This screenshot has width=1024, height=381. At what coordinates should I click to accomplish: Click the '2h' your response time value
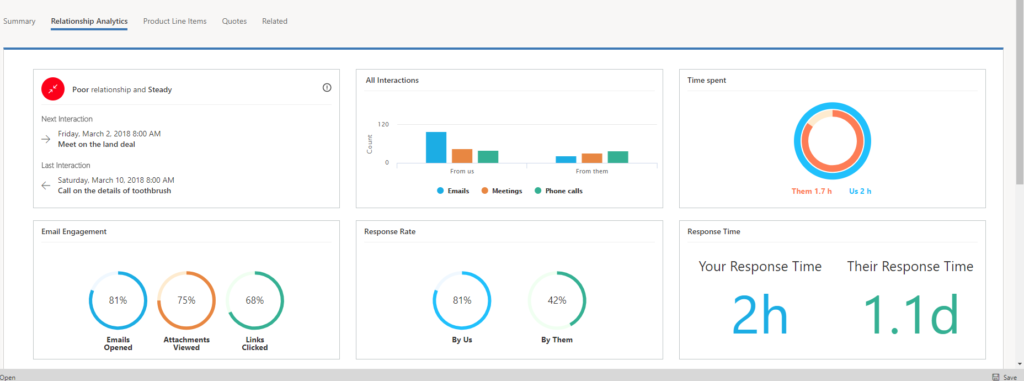(x=760, y=315)
